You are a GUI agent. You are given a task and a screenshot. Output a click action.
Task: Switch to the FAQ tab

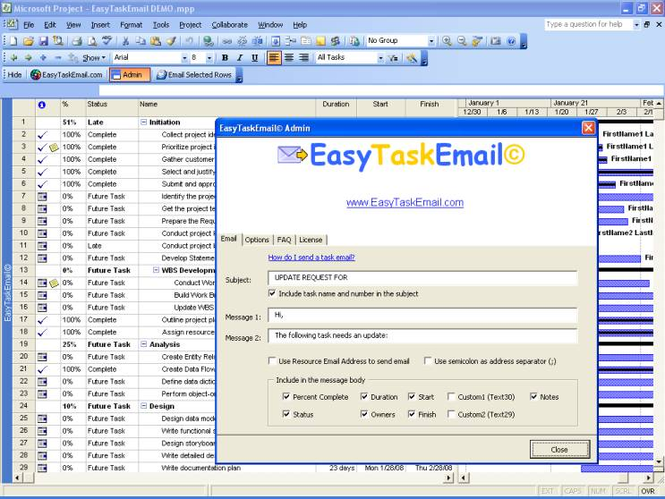284,240
